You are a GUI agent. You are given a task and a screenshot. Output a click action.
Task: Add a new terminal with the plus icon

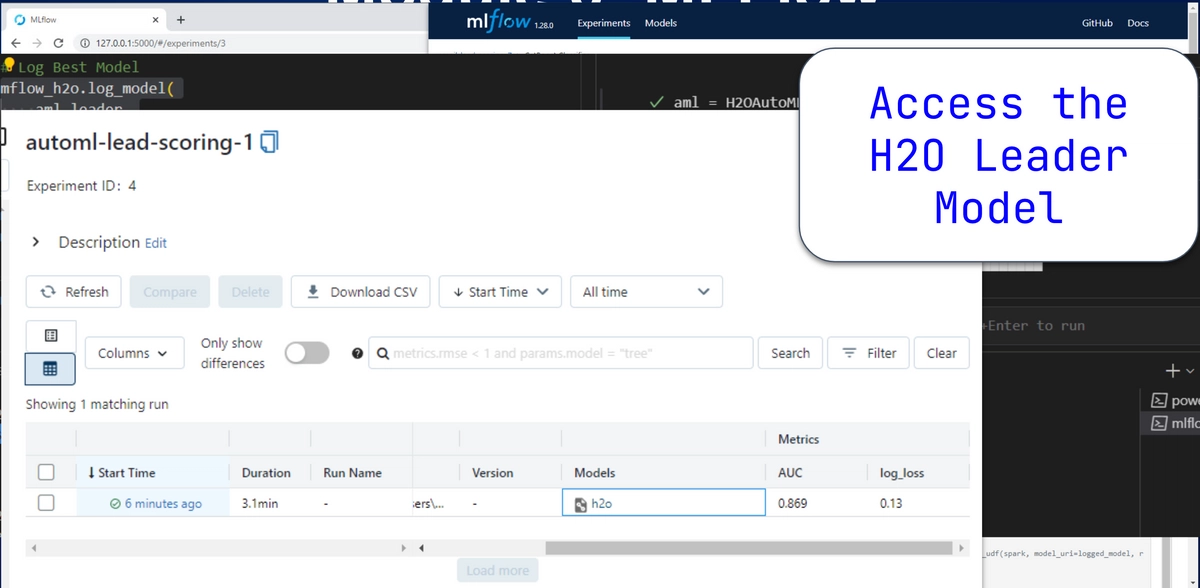coord(1172,371)
